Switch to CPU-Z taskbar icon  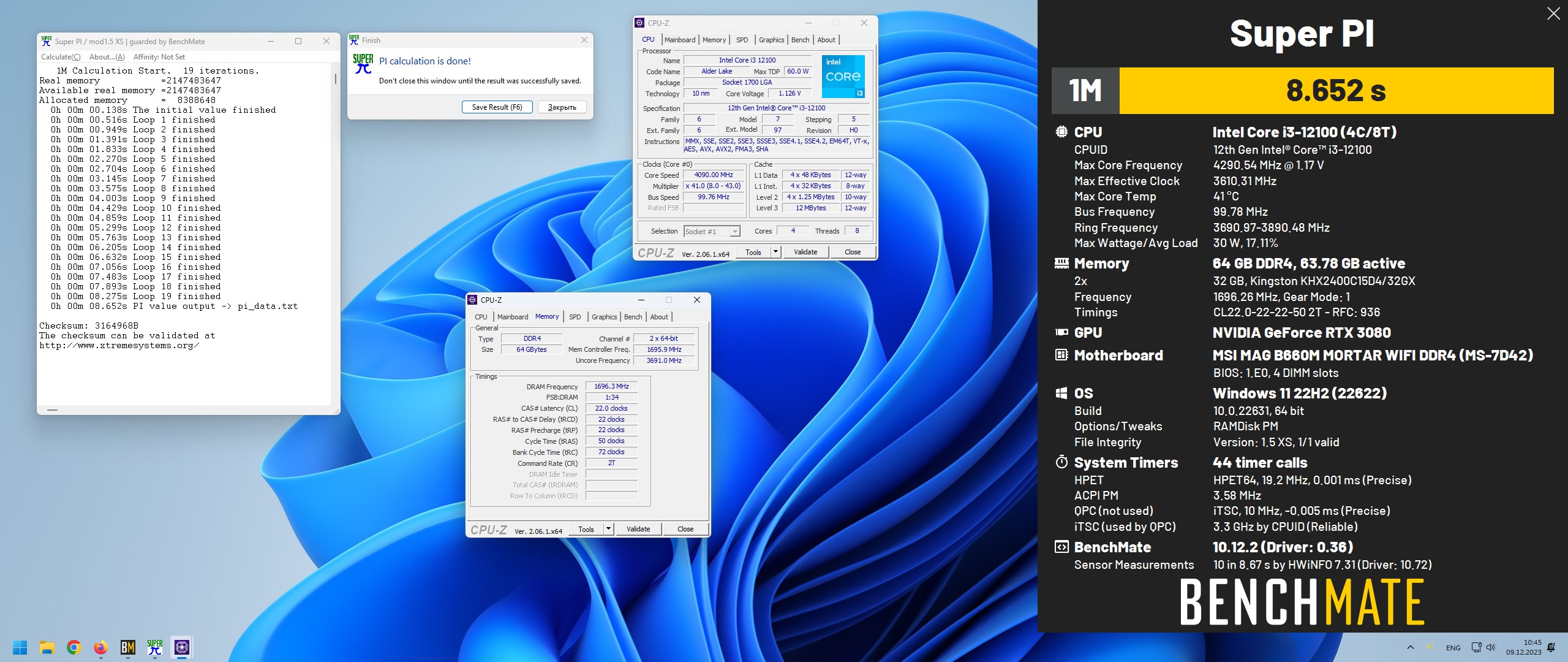tap(182, 647)
